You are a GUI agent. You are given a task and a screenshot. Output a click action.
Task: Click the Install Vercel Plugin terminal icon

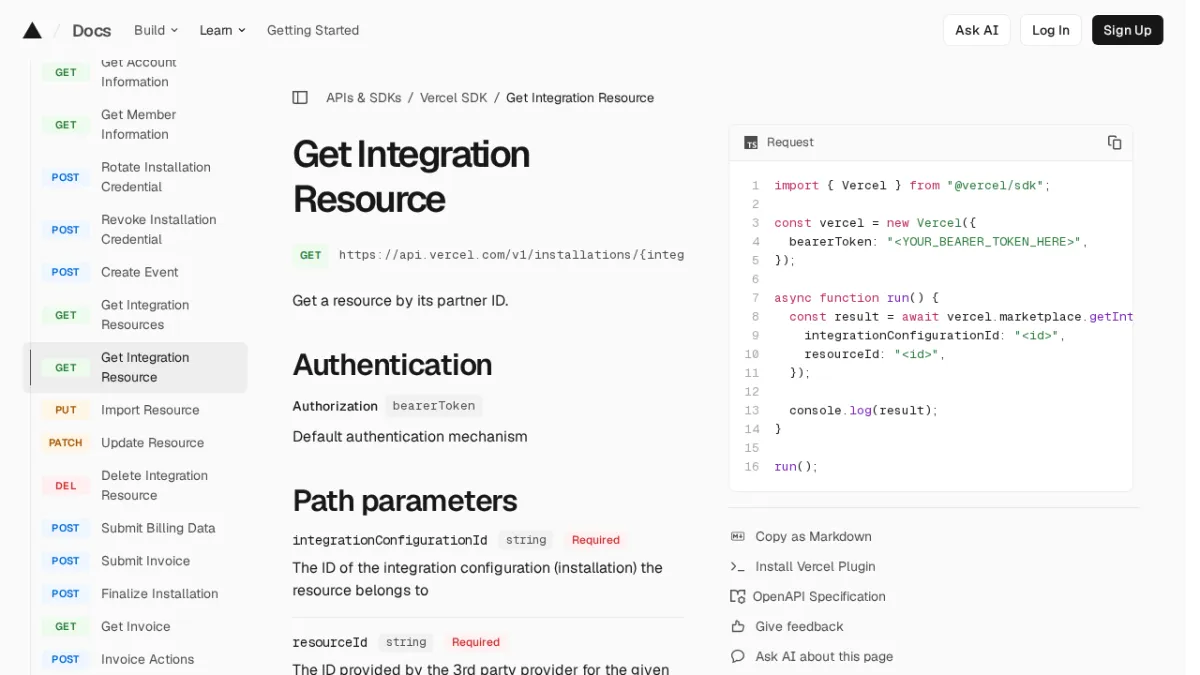point(738,567)
